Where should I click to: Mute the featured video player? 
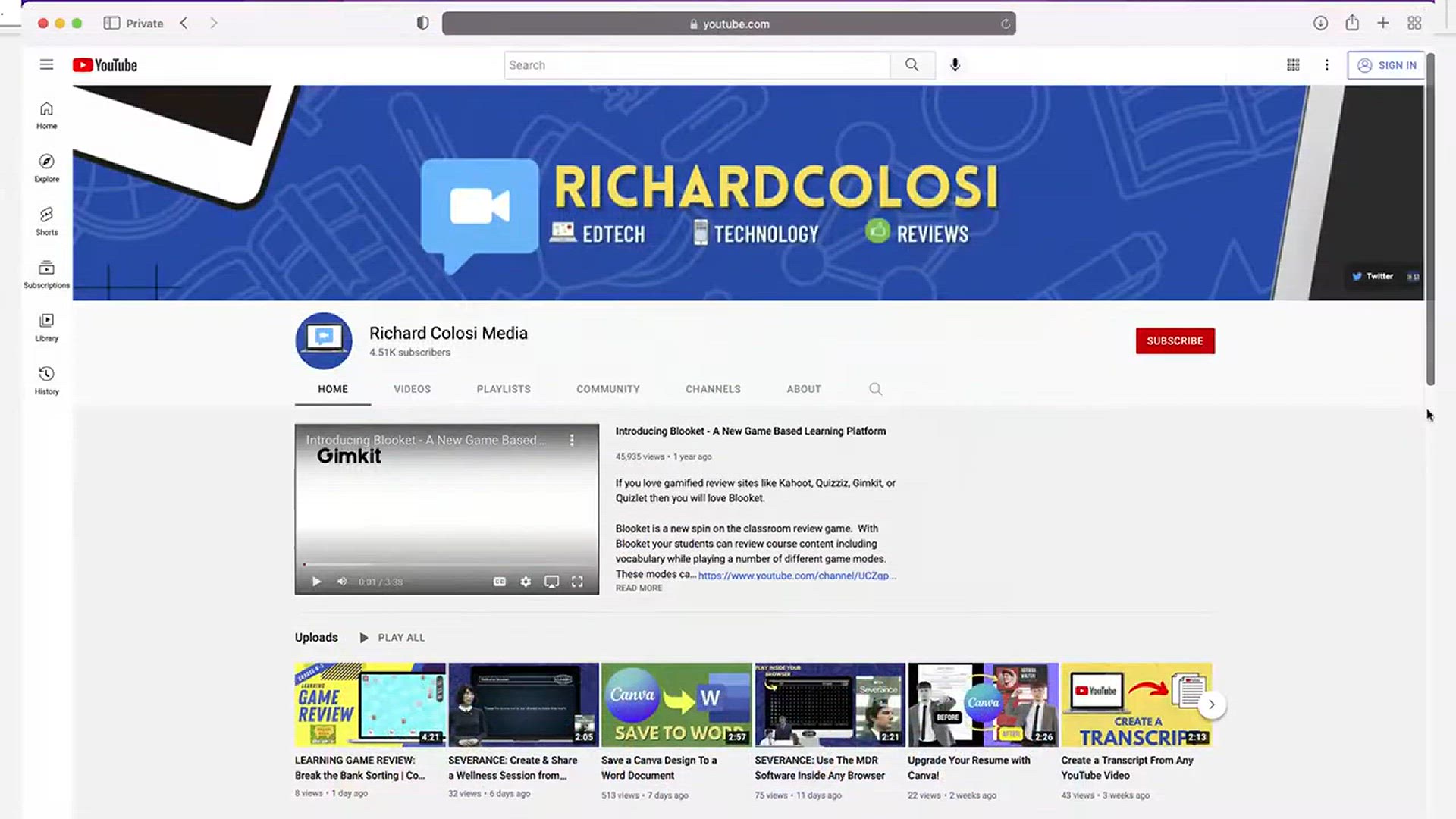click(342, 582)
